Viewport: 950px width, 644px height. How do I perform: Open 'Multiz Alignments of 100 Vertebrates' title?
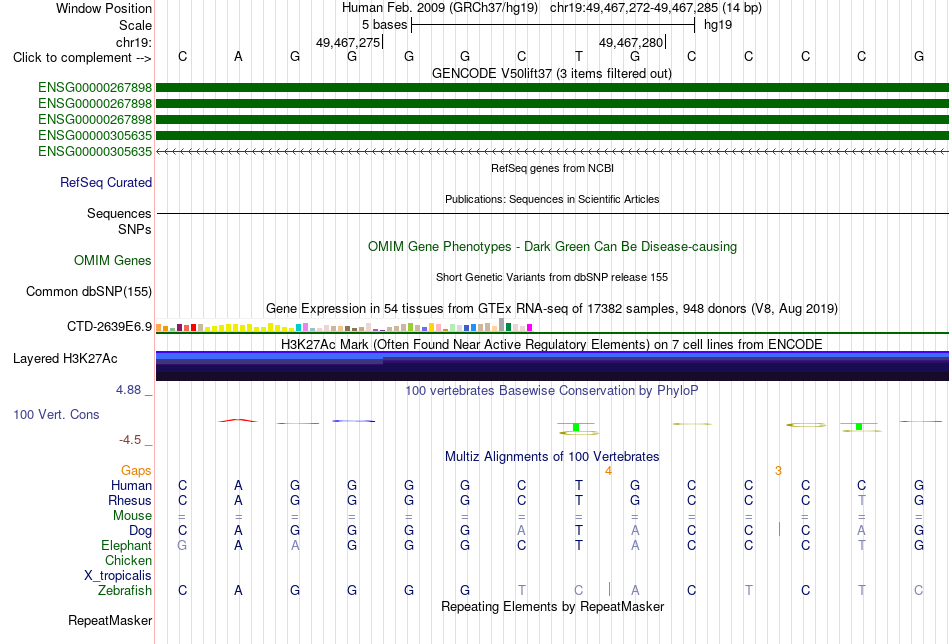click(x=552, y=456)
